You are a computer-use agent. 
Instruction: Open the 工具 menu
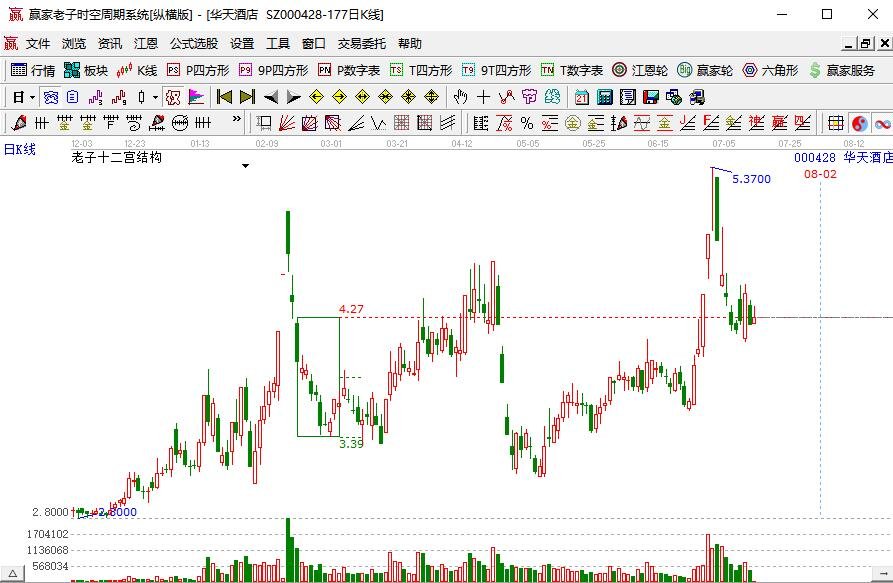pyautogui.click(x=278, y=43)
